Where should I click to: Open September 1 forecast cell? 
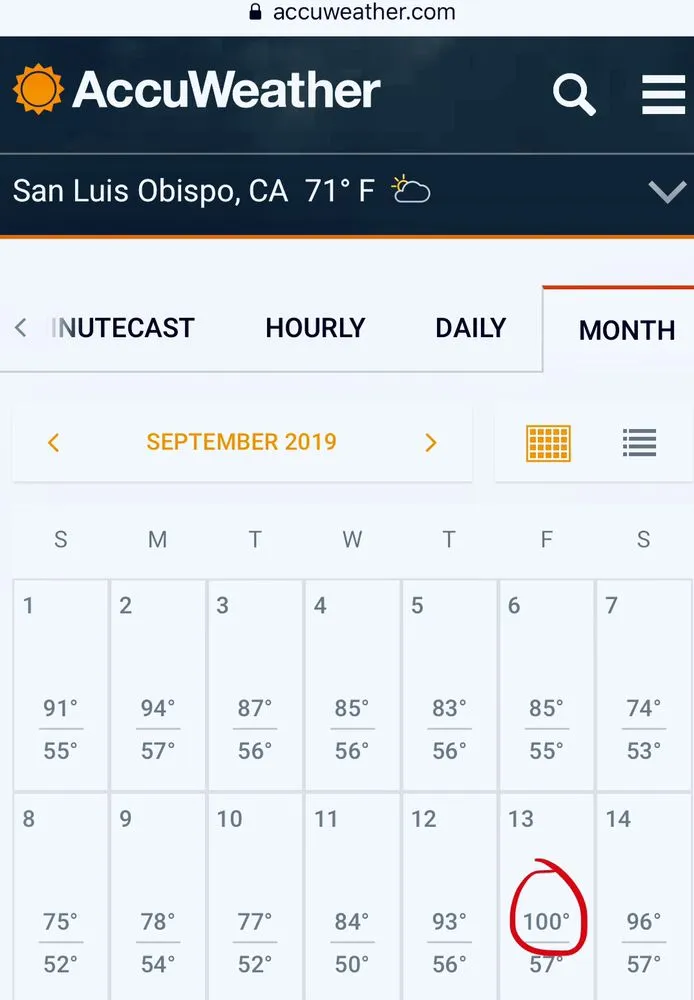coord(60,684)
